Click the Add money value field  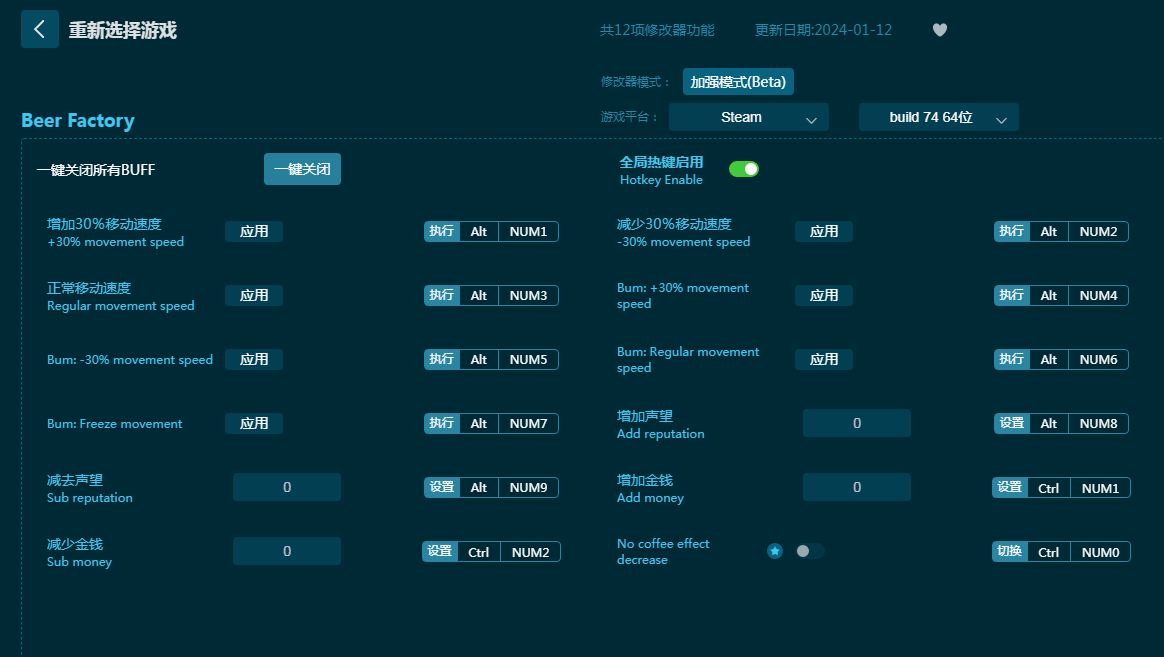coord(856,487)
